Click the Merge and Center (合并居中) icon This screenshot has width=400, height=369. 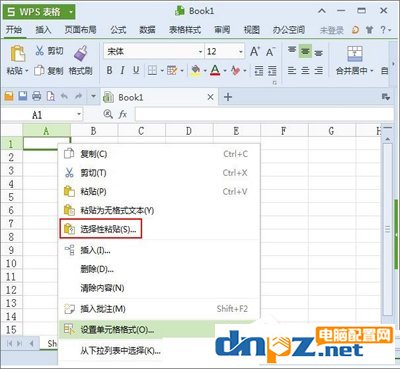(355, 53)
